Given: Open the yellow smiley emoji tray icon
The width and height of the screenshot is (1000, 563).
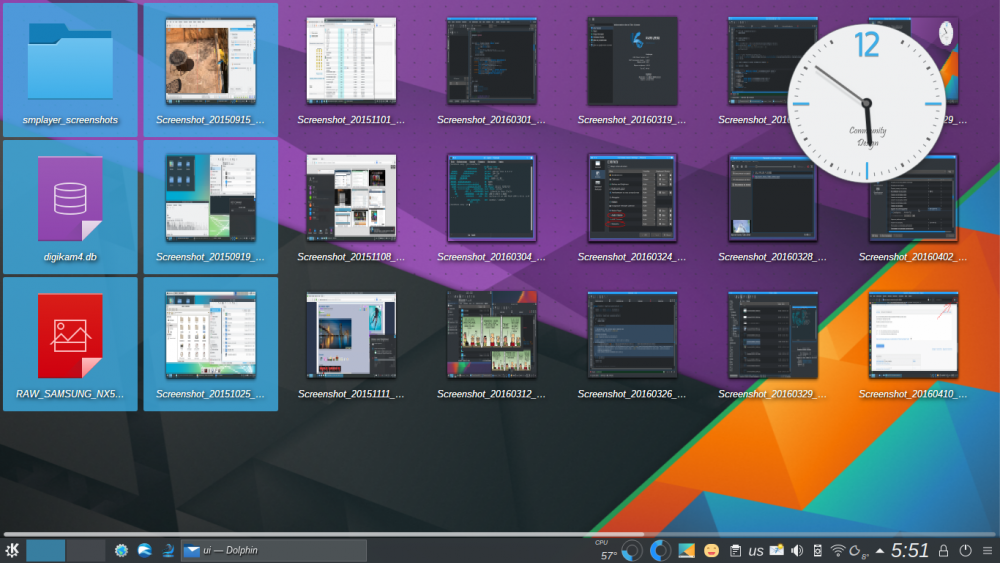Looking at the screenshot, I should coord(711,550).
